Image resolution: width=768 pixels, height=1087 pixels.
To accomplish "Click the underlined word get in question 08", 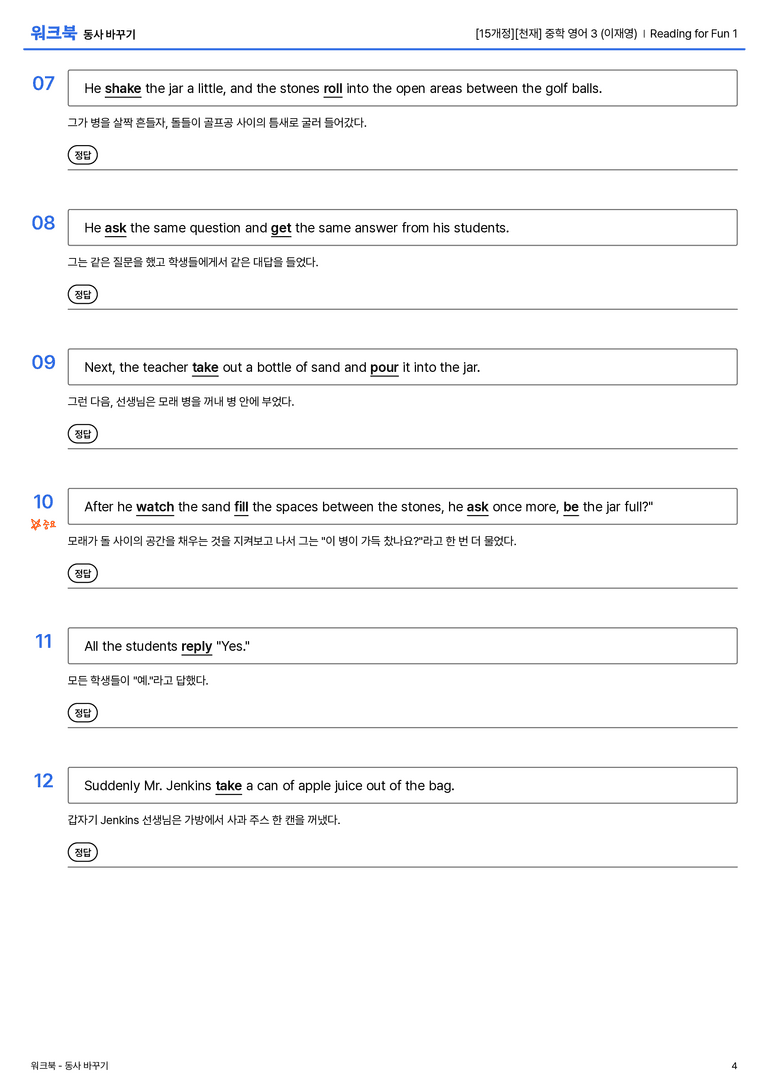I will point(281,228).
